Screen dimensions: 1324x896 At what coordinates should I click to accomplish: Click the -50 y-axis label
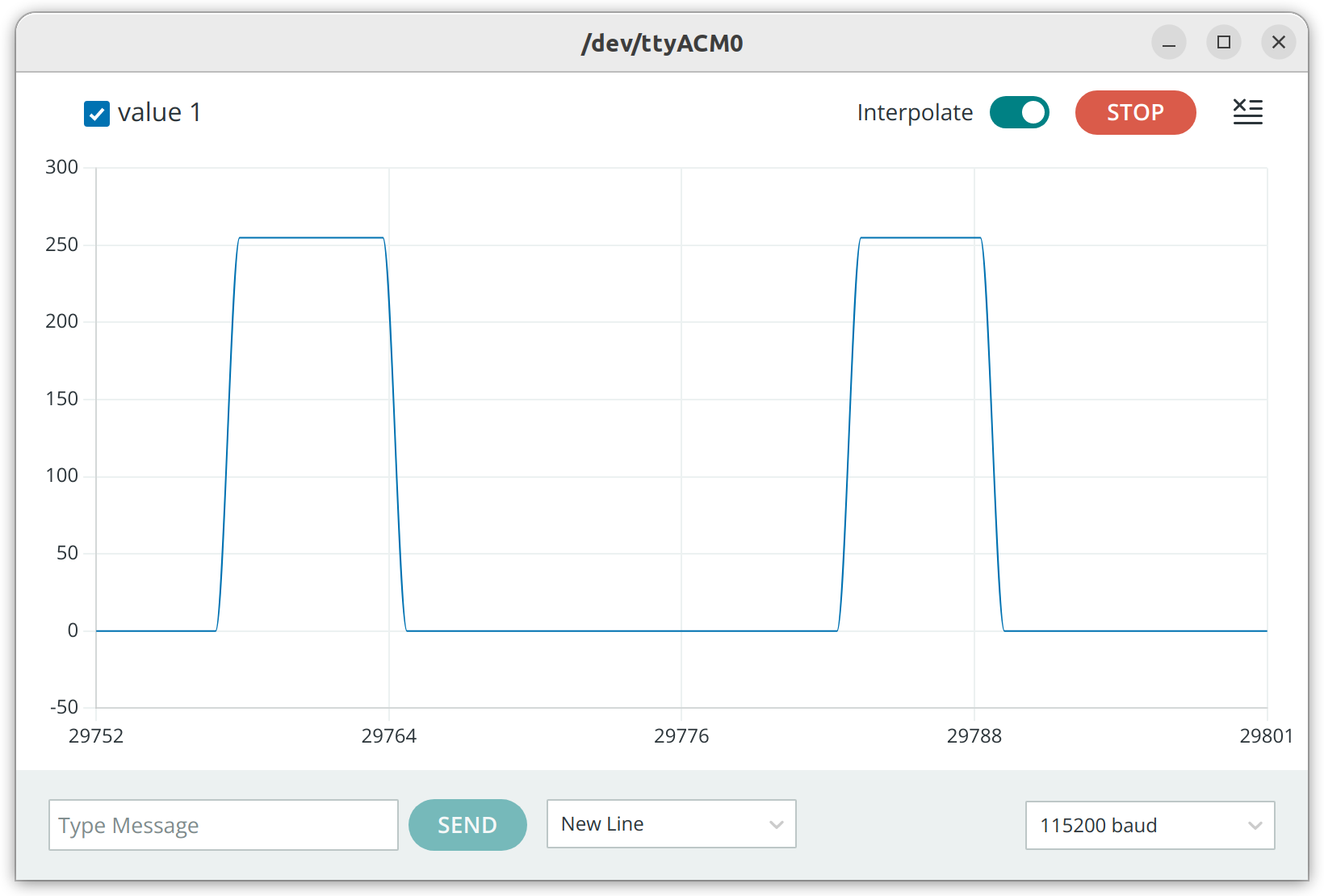[x=64, y=707]
